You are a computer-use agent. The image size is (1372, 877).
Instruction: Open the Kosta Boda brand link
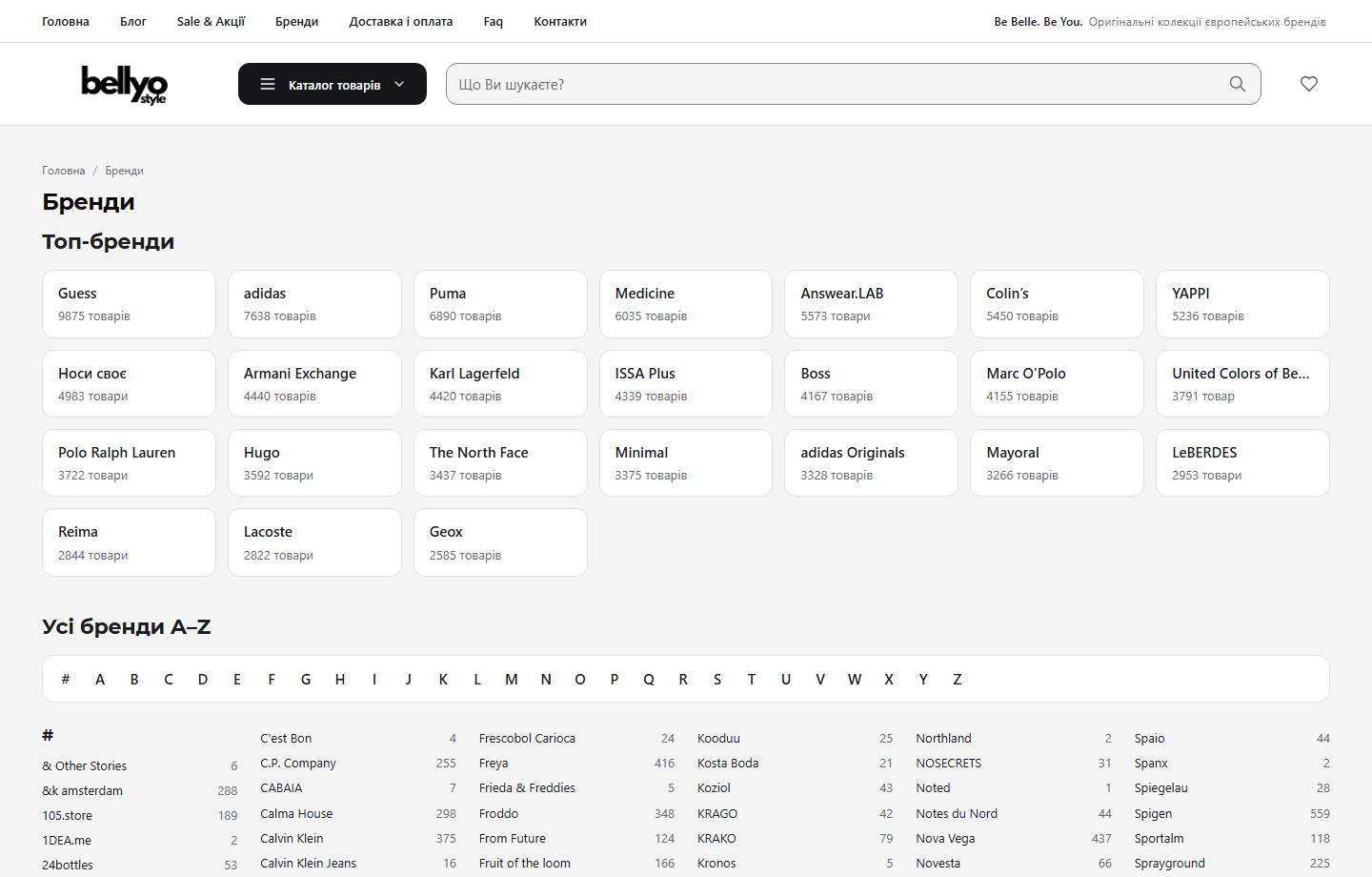(x=728, y=763)
